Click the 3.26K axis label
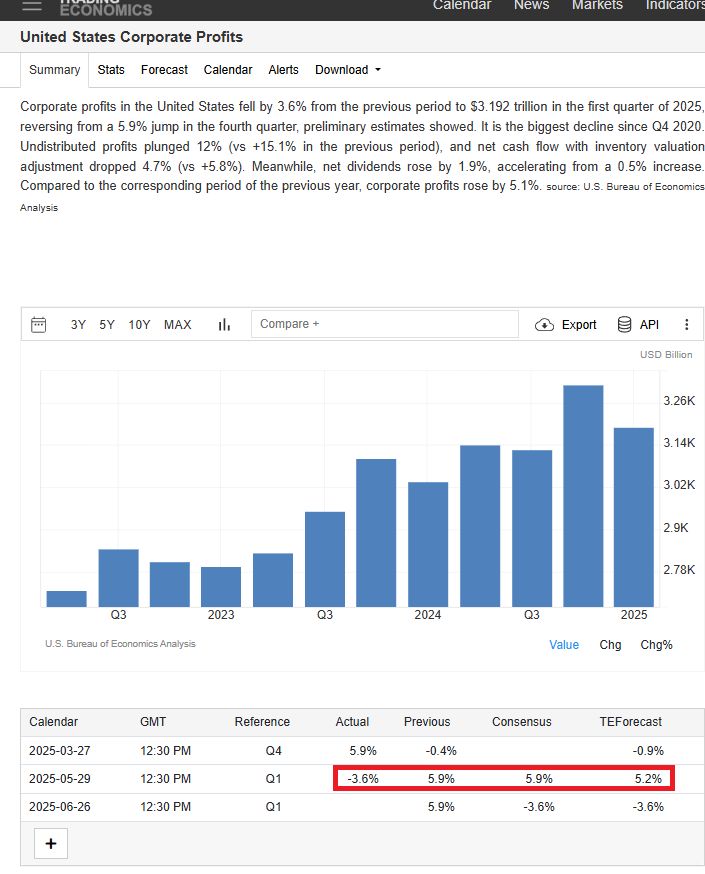 tap(679, 401)
